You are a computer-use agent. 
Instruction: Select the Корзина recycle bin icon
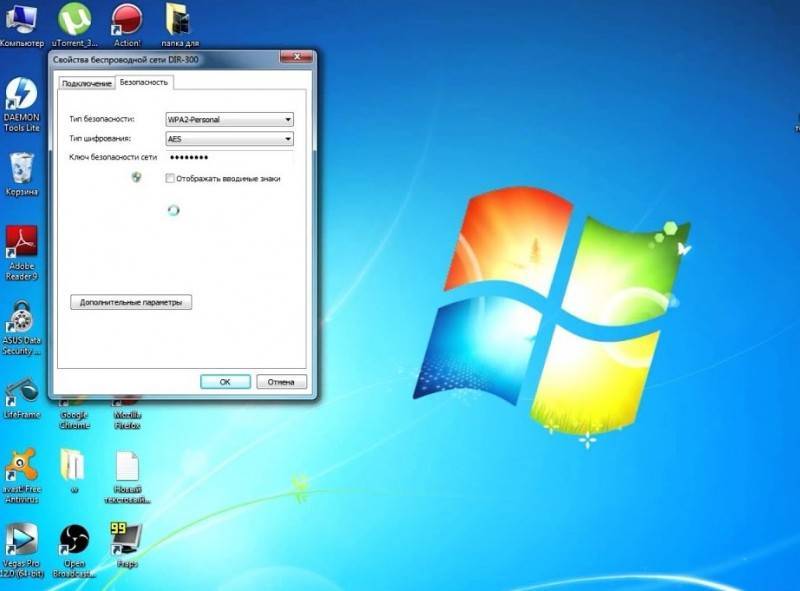21,175
